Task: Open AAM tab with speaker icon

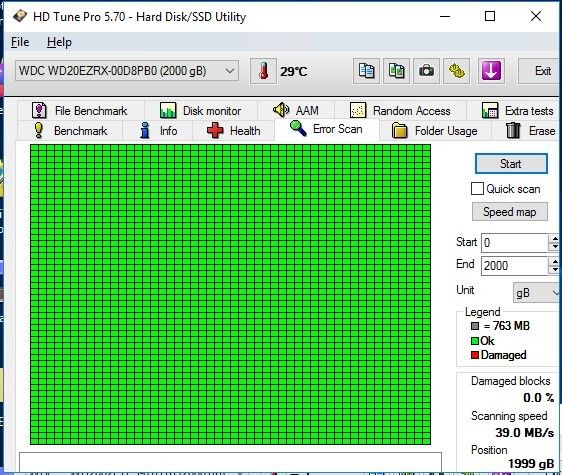Action: [x=296, y=110]
